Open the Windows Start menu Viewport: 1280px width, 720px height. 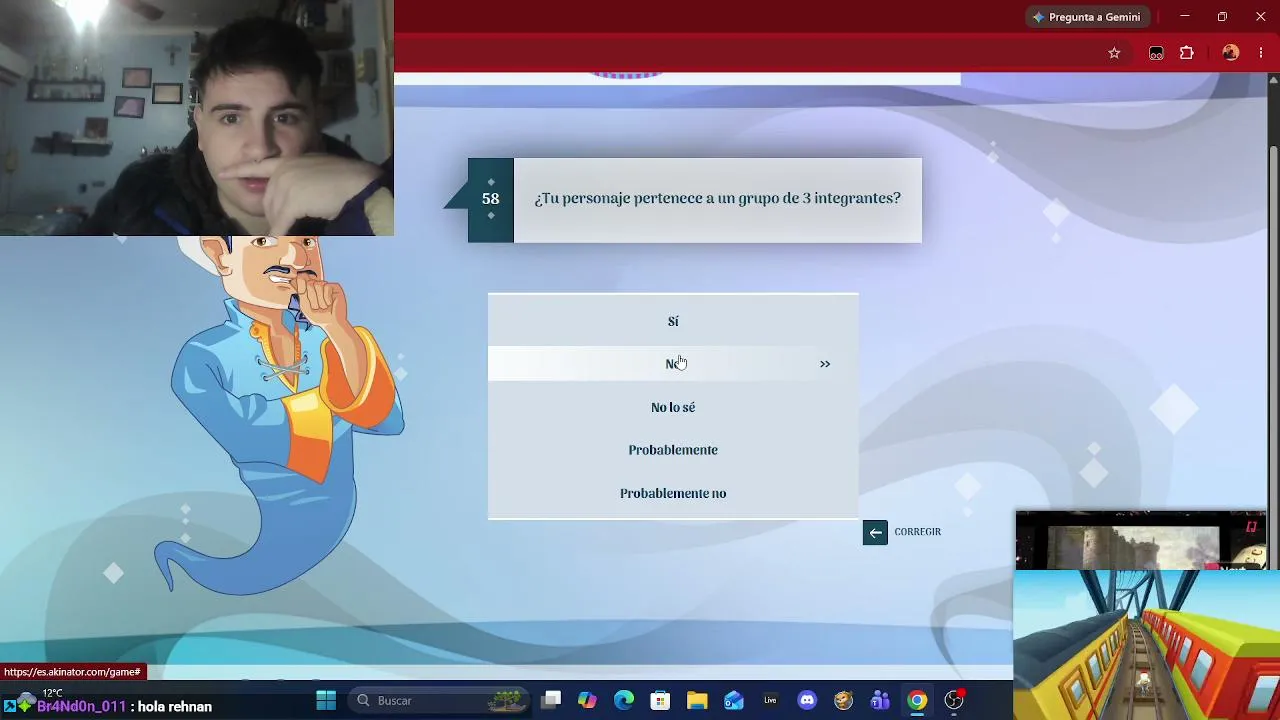click(x=326, y=700)
